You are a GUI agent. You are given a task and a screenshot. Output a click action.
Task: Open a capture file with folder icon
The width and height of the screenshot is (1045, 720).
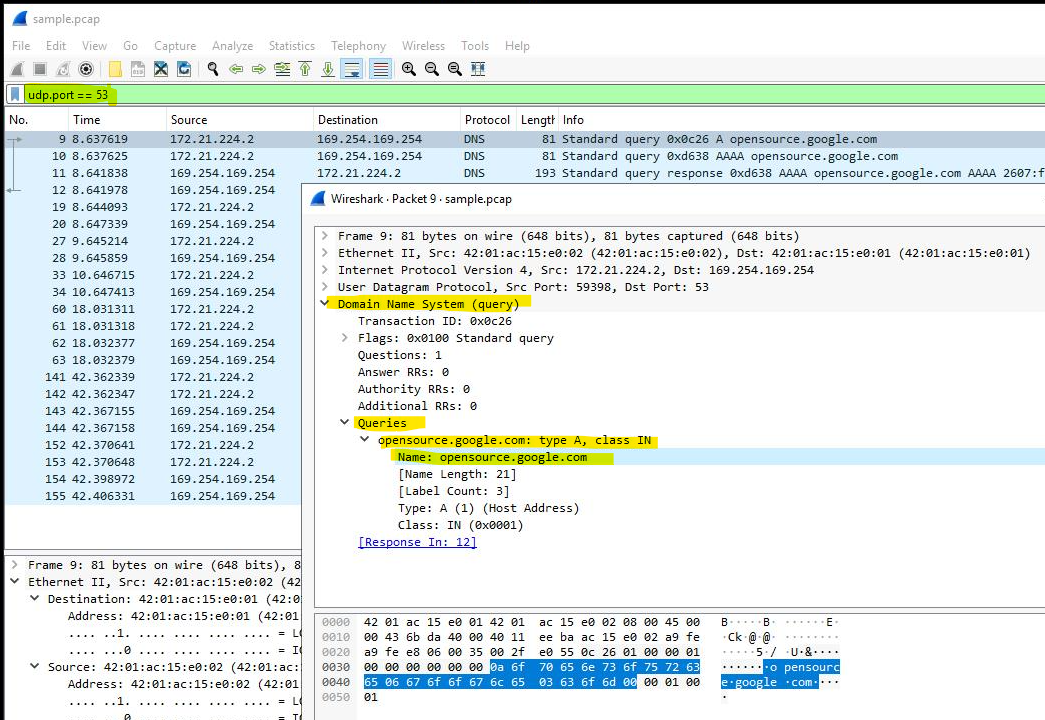click(115, 69)
